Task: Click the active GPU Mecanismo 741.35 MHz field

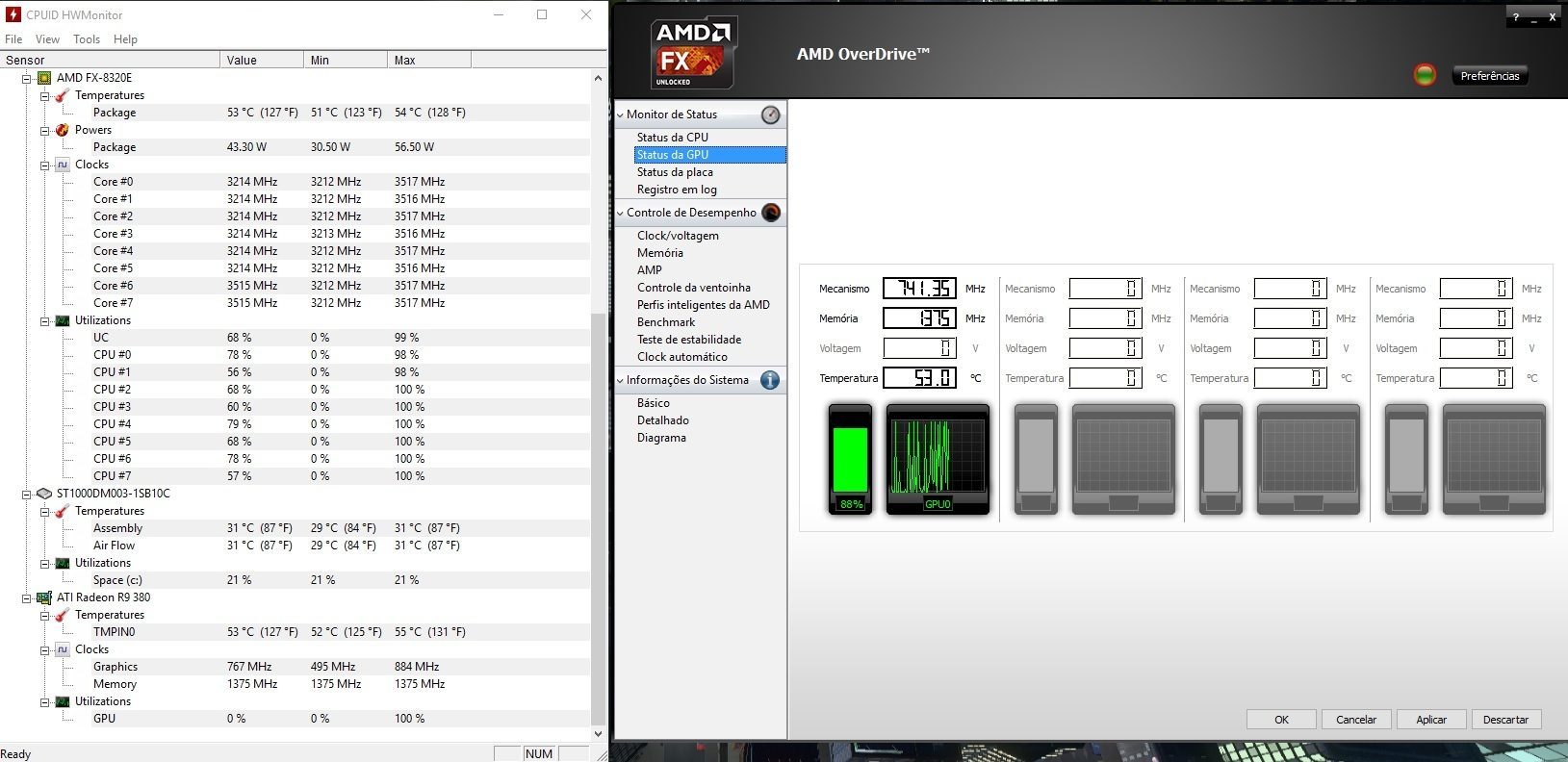Action: [x=919, y=289]
